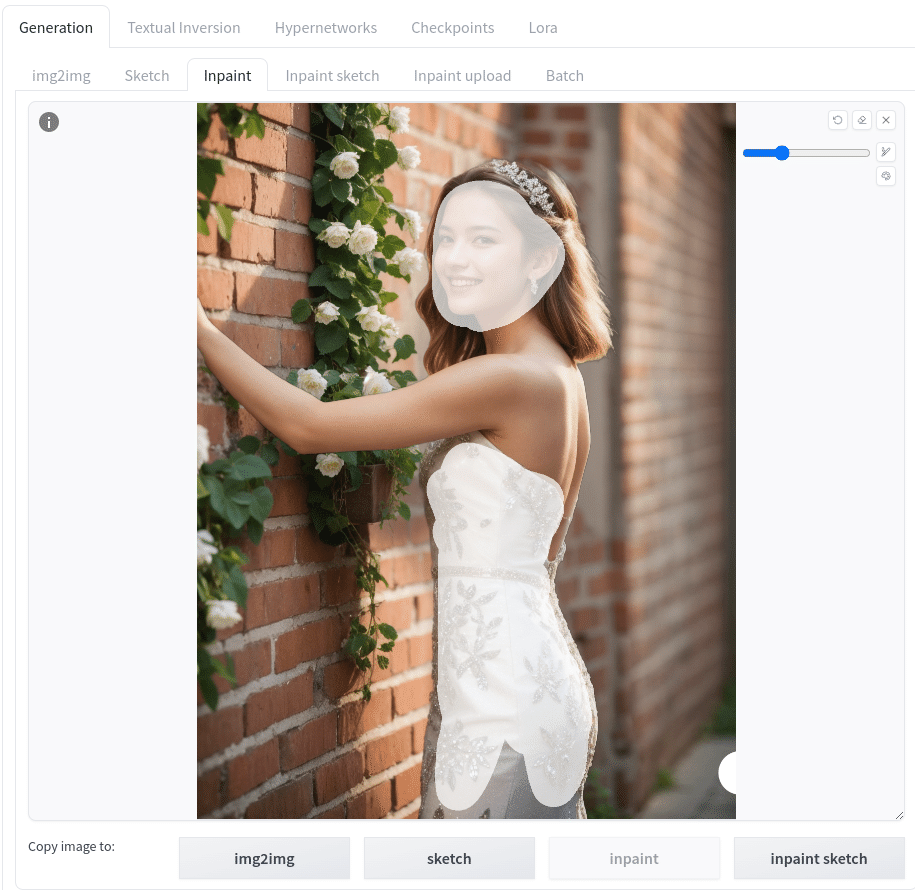Copy image to img2img button
Viewport: 915px width, 890px height.
264,858
